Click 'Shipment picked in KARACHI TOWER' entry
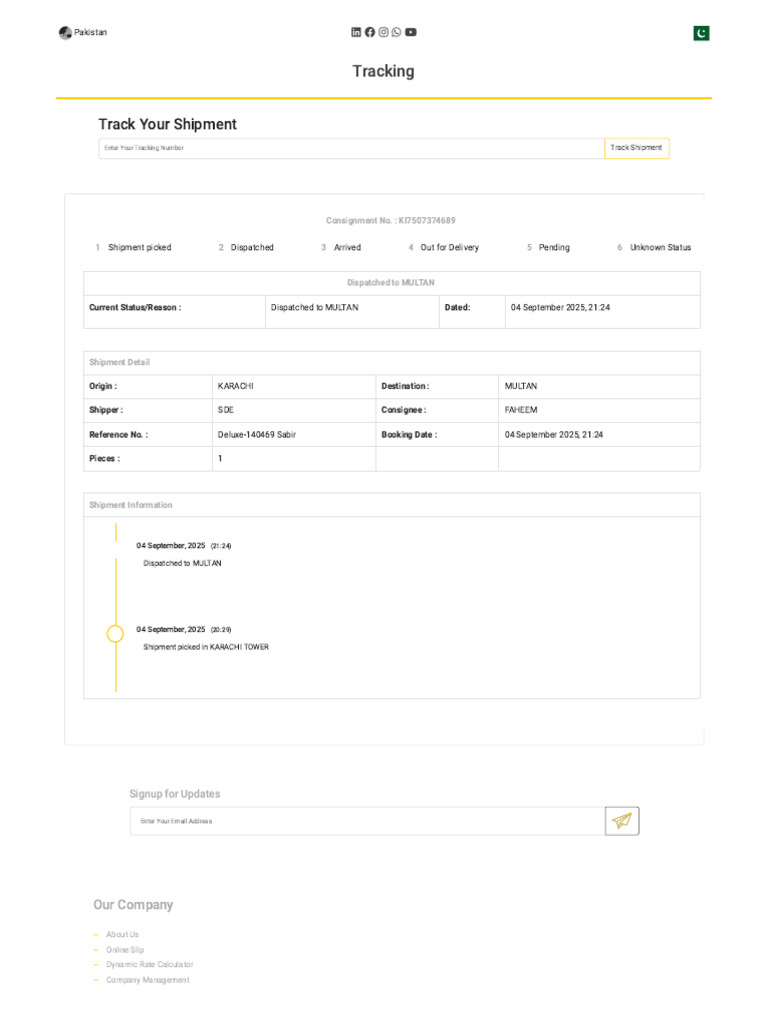768x1024 pixels. click(x=206, y=647)
